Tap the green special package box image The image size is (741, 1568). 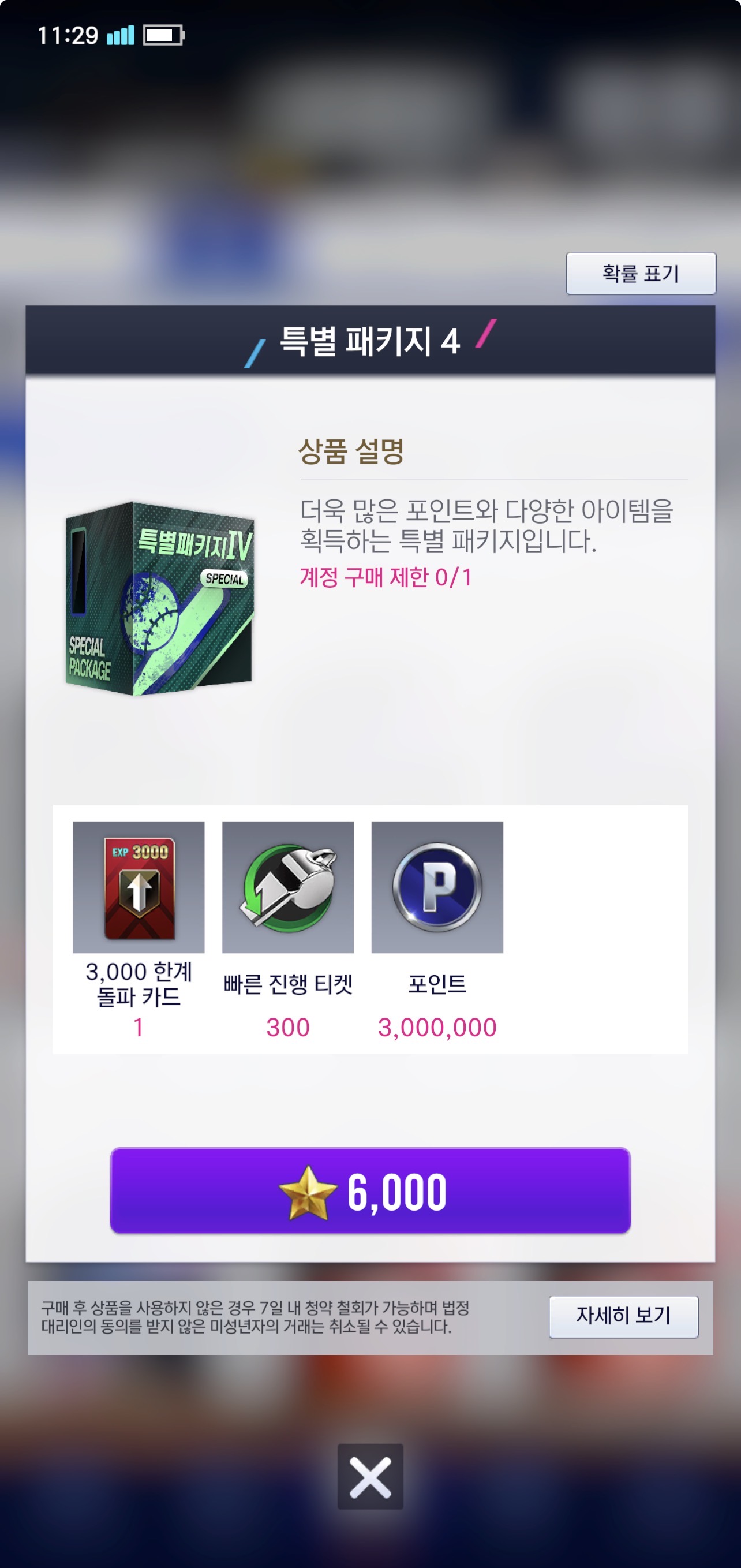click(x=159, y=598)
